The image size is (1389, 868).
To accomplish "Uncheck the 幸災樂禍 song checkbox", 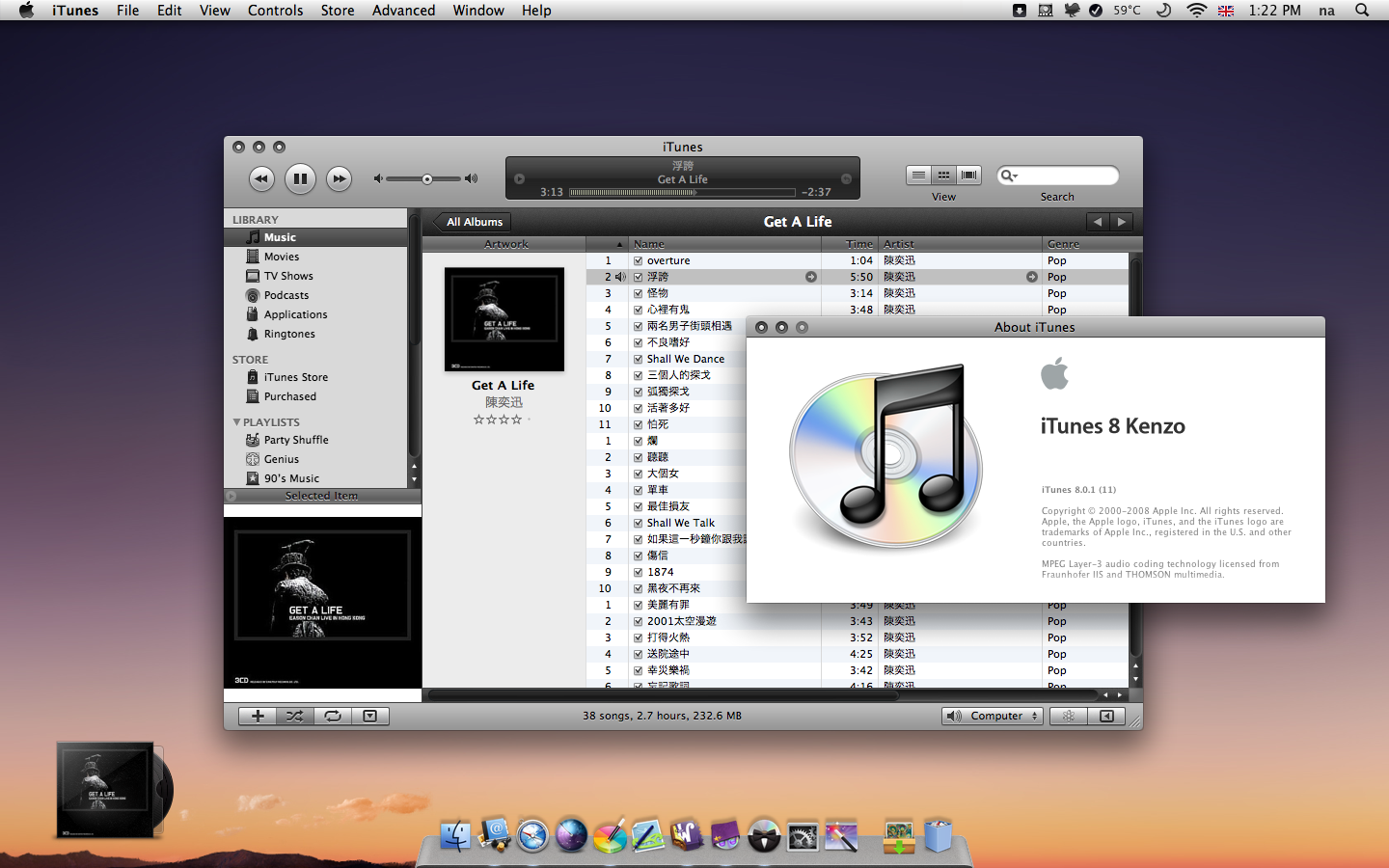I will point(638,670).
